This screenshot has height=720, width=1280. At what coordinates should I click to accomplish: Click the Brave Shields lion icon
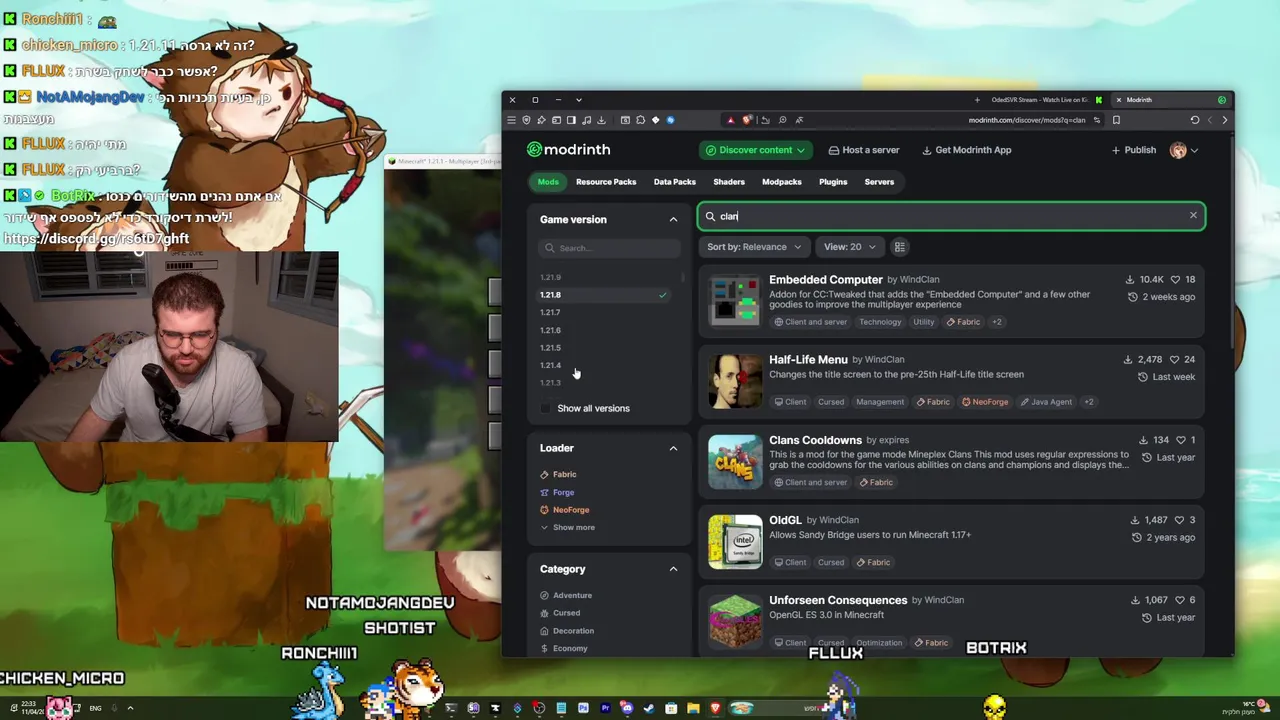coord(748,119)
